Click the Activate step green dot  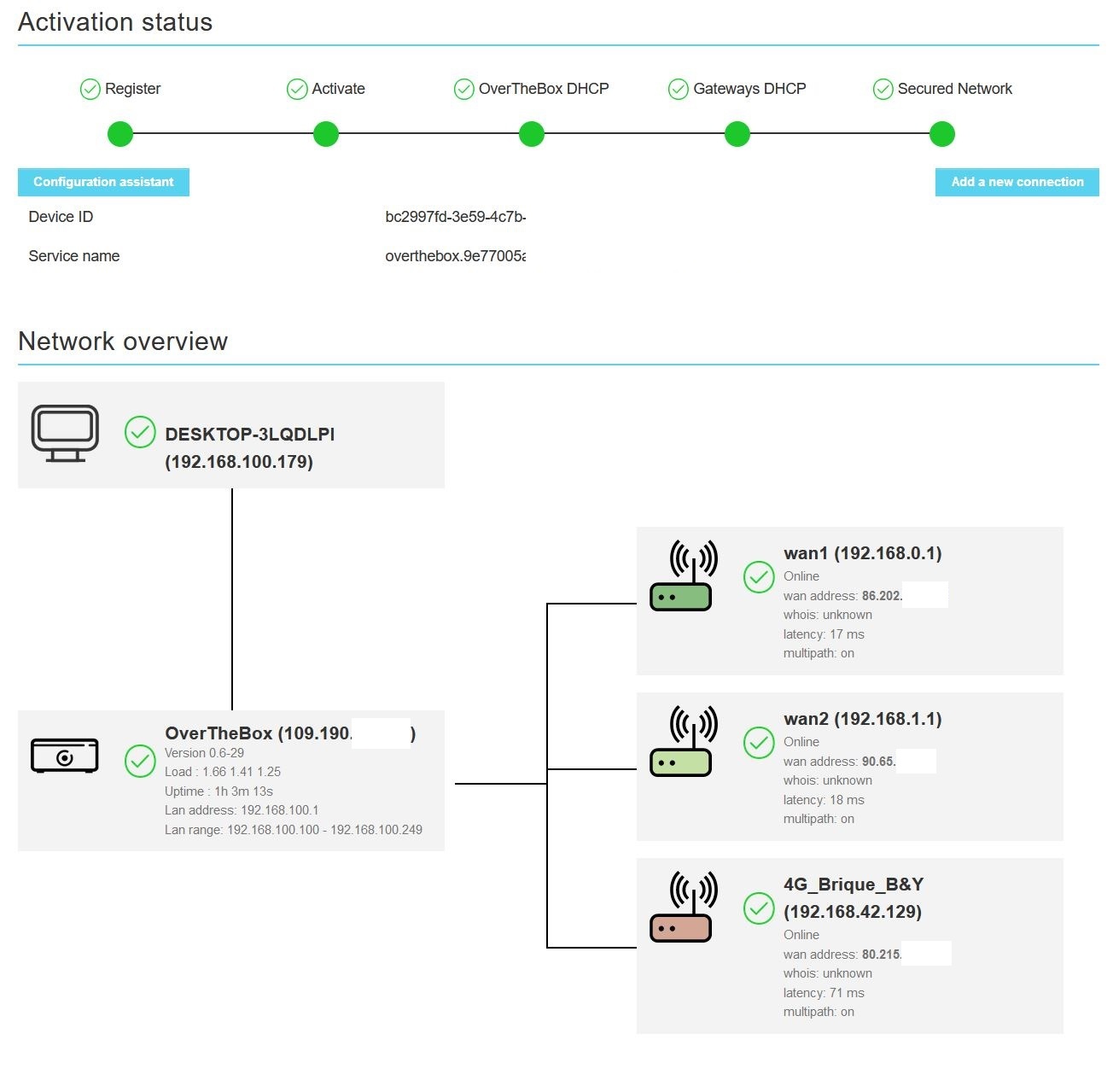(x=326, y=134)
